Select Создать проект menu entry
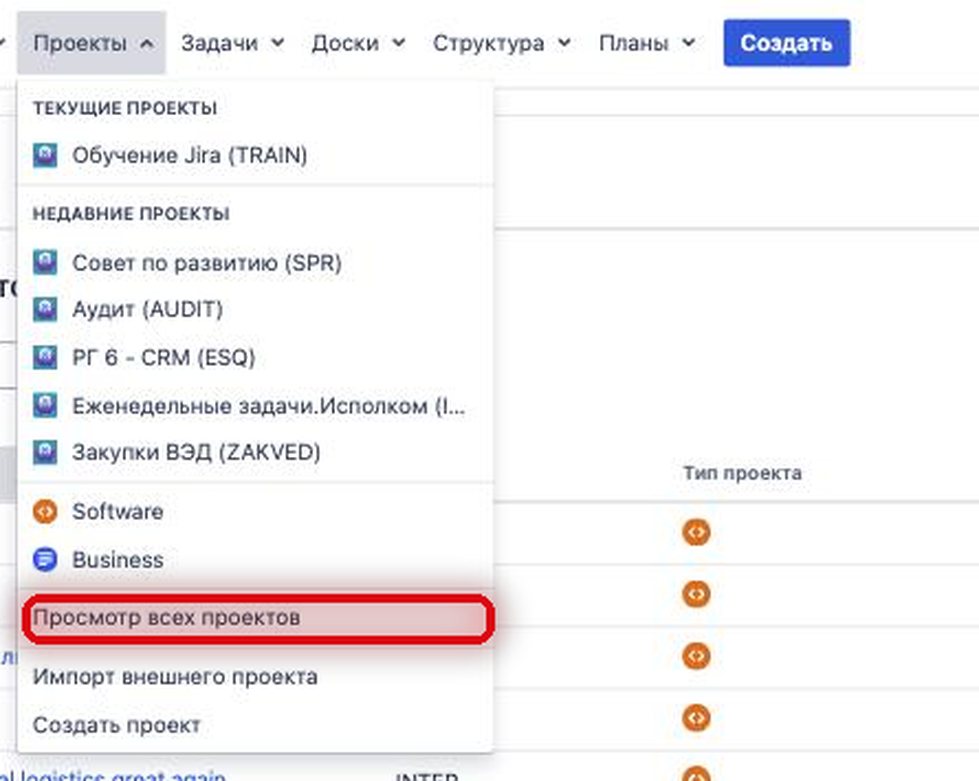Image resolution: width=979 pixels, height=781 pixels. click(x=255, y=725)
